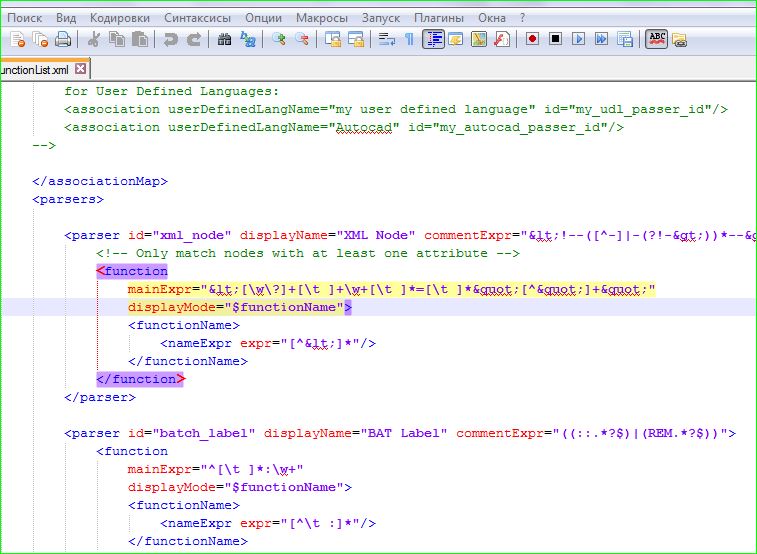Image resolution: width=757 pixels, height=554 pixels.
Task: Open the Поиск menu
Action: 25,18
